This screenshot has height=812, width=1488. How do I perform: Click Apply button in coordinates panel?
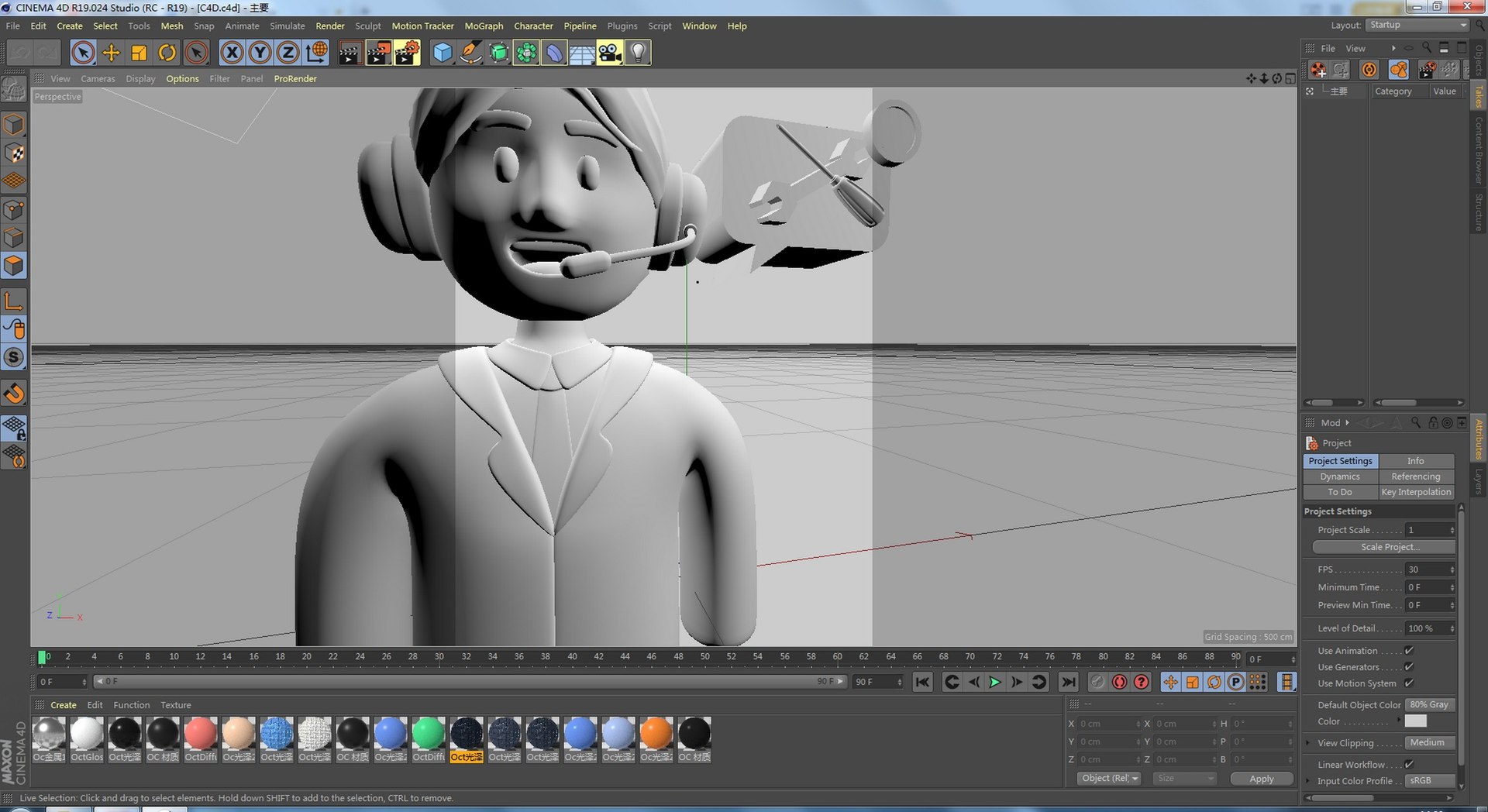(x=1262, y=779)
